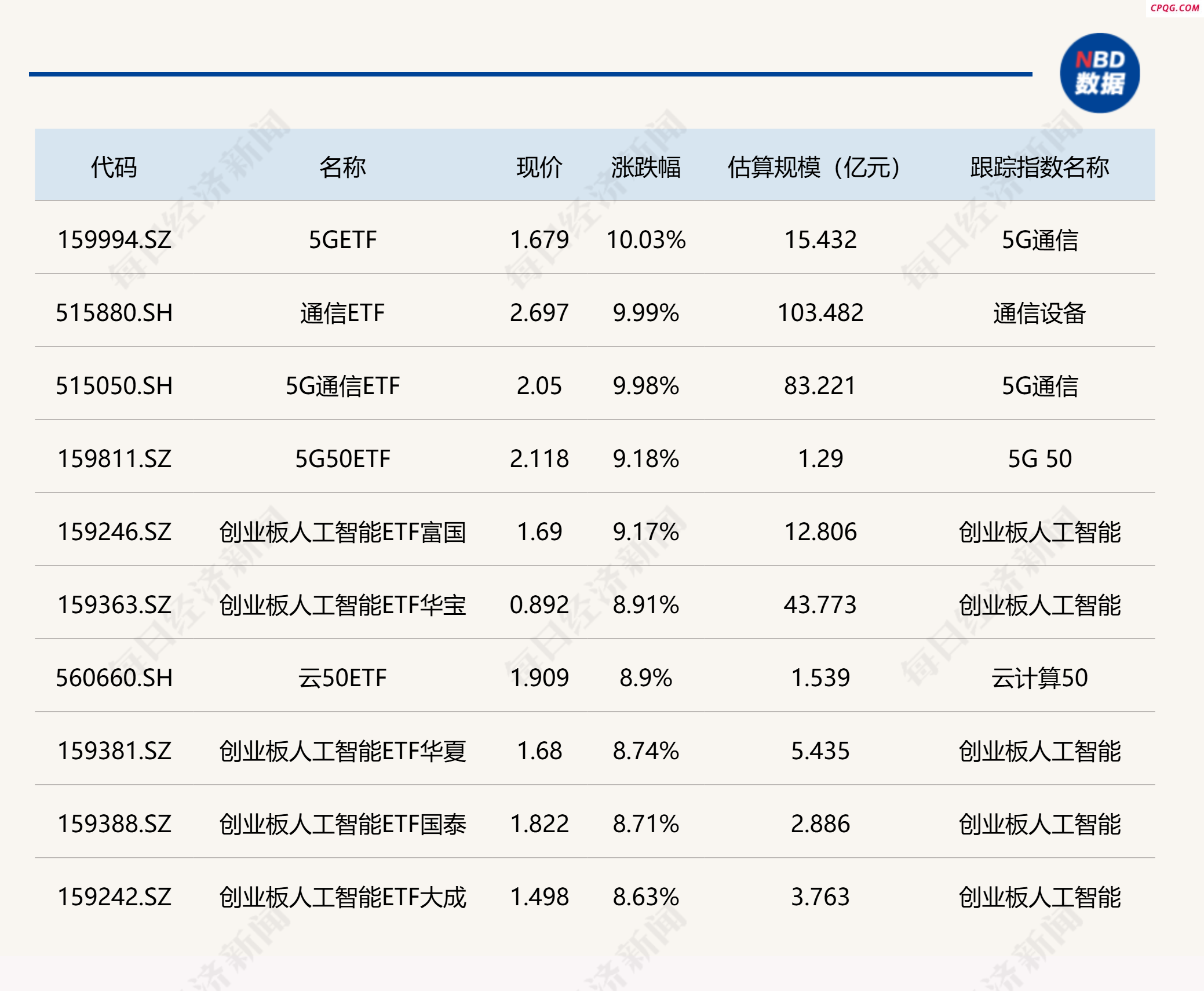Click the 9.98% change value
The height and width of the screenshot is (991, 1204).
pos(646,386)
